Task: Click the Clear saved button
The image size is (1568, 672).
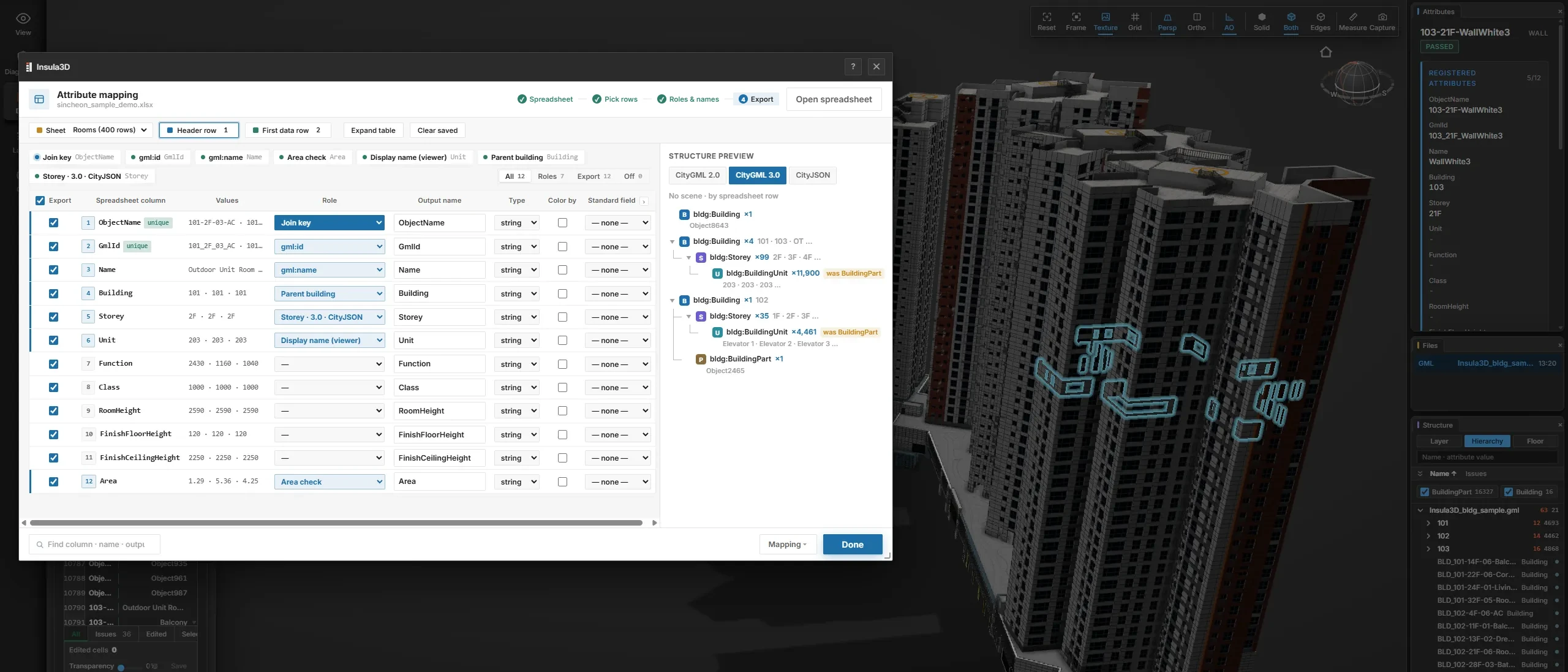Action: click(x=437, y=130)
